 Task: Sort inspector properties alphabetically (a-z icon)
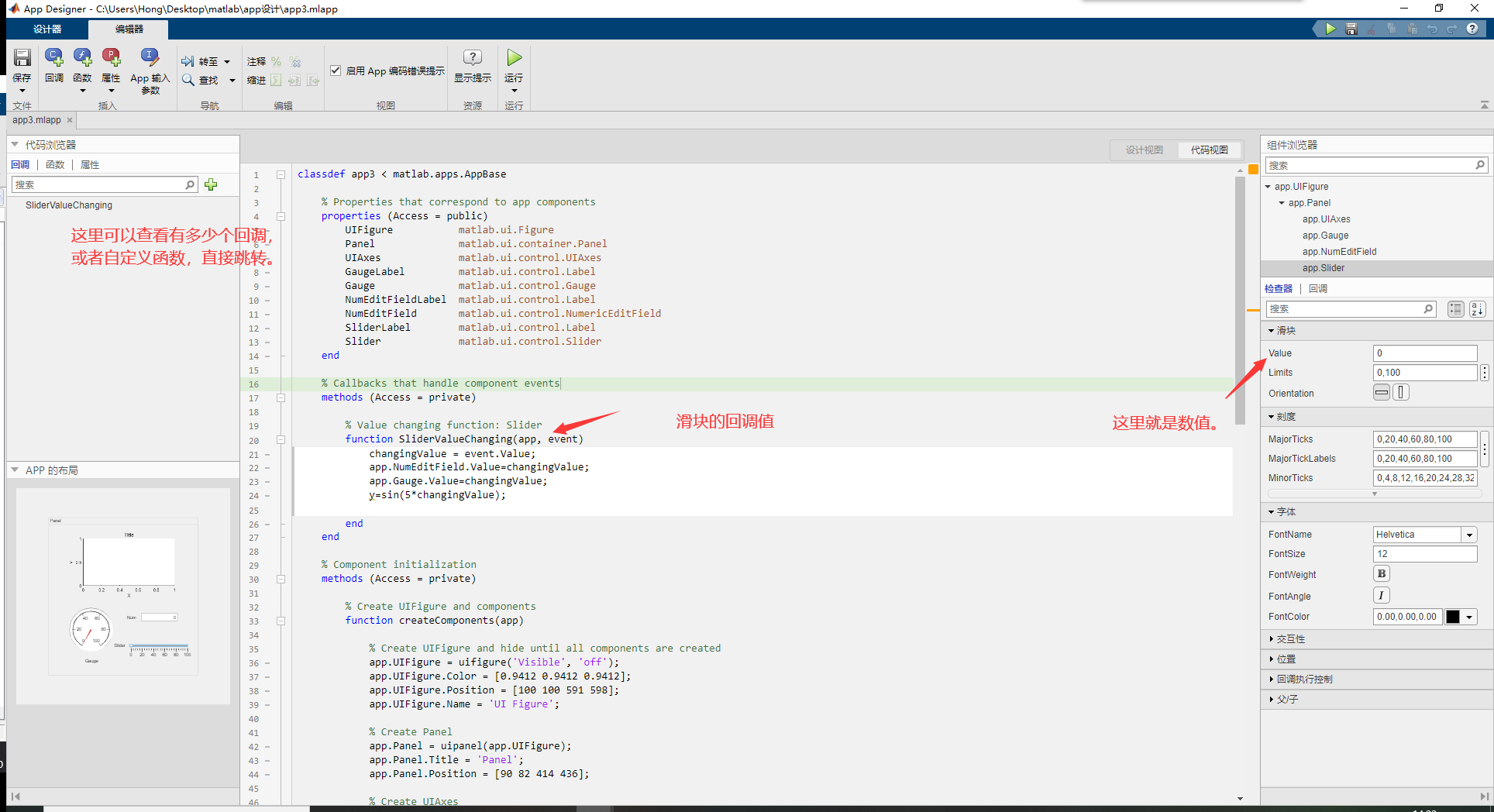pos(1478,309)
